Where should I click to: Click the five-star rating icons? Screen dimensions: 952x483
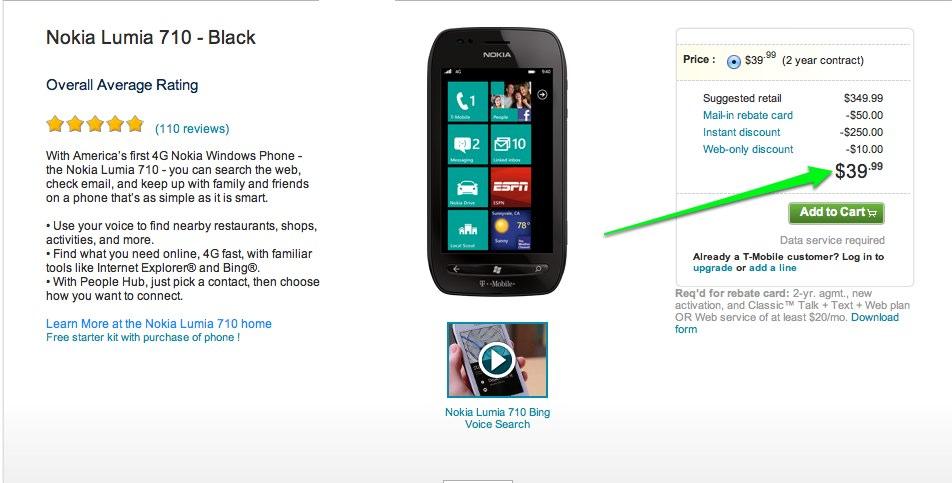(x=95, y=124)
